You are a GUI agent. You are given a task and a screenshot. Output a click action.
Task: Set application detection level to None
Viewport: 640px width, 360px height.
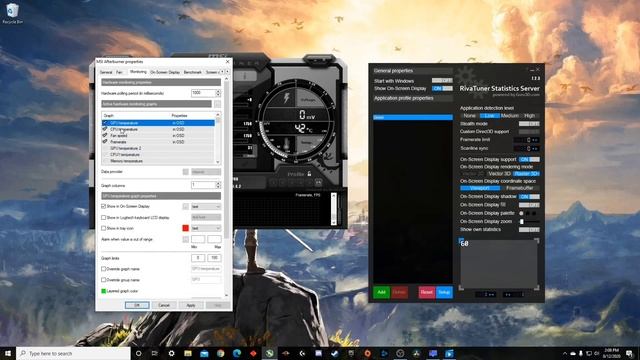(x=470, y=116)
